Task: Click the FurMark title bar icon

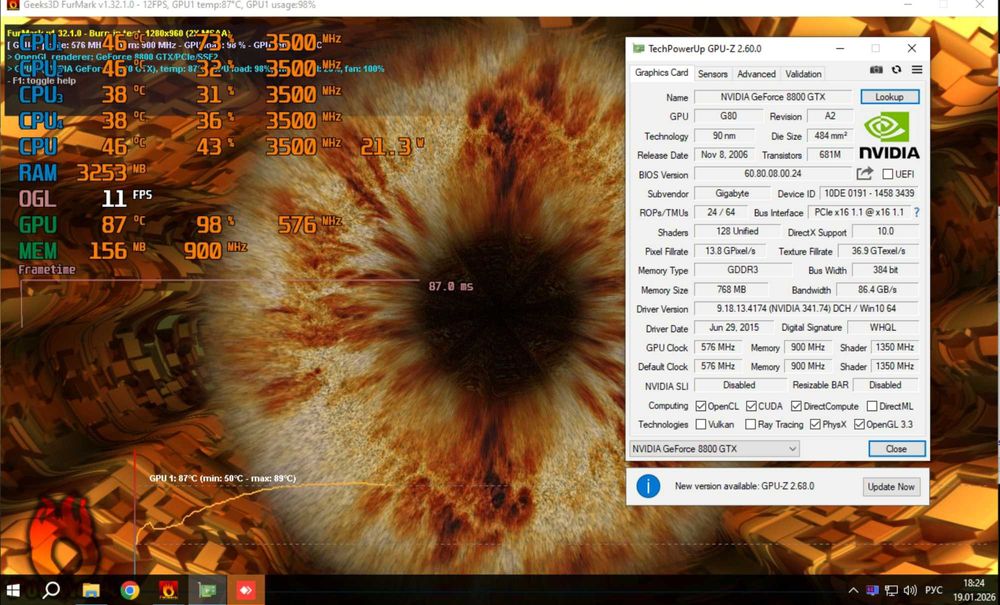Action: point(13,5)
